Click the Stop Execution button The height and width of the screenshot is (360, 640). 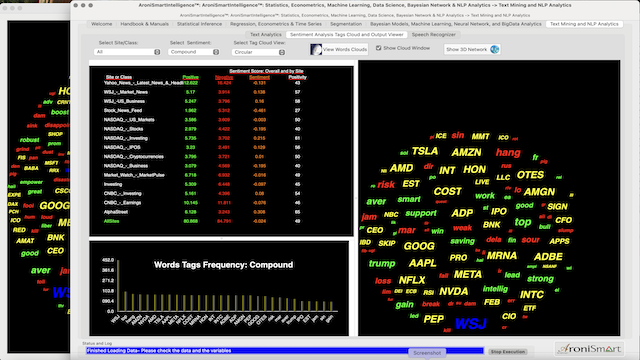pos(508,352)
